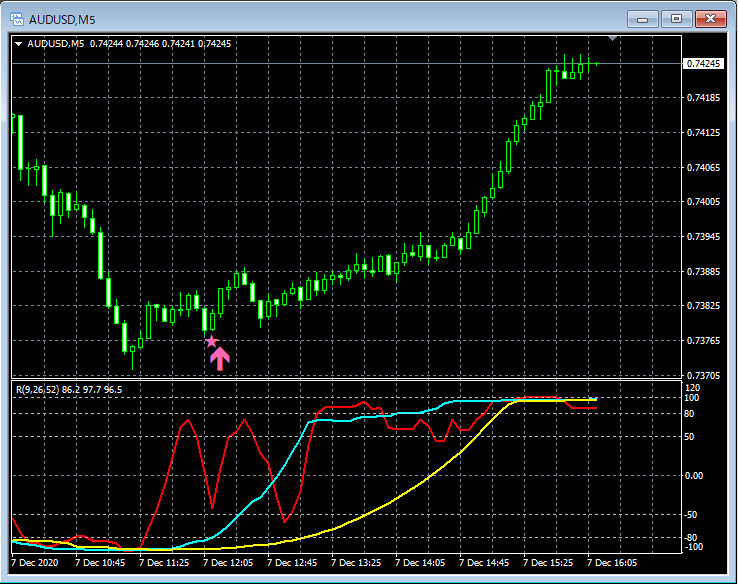739x584 pixels.
Task: Click the pink star marker below candles
Action: tap(211, 342)
